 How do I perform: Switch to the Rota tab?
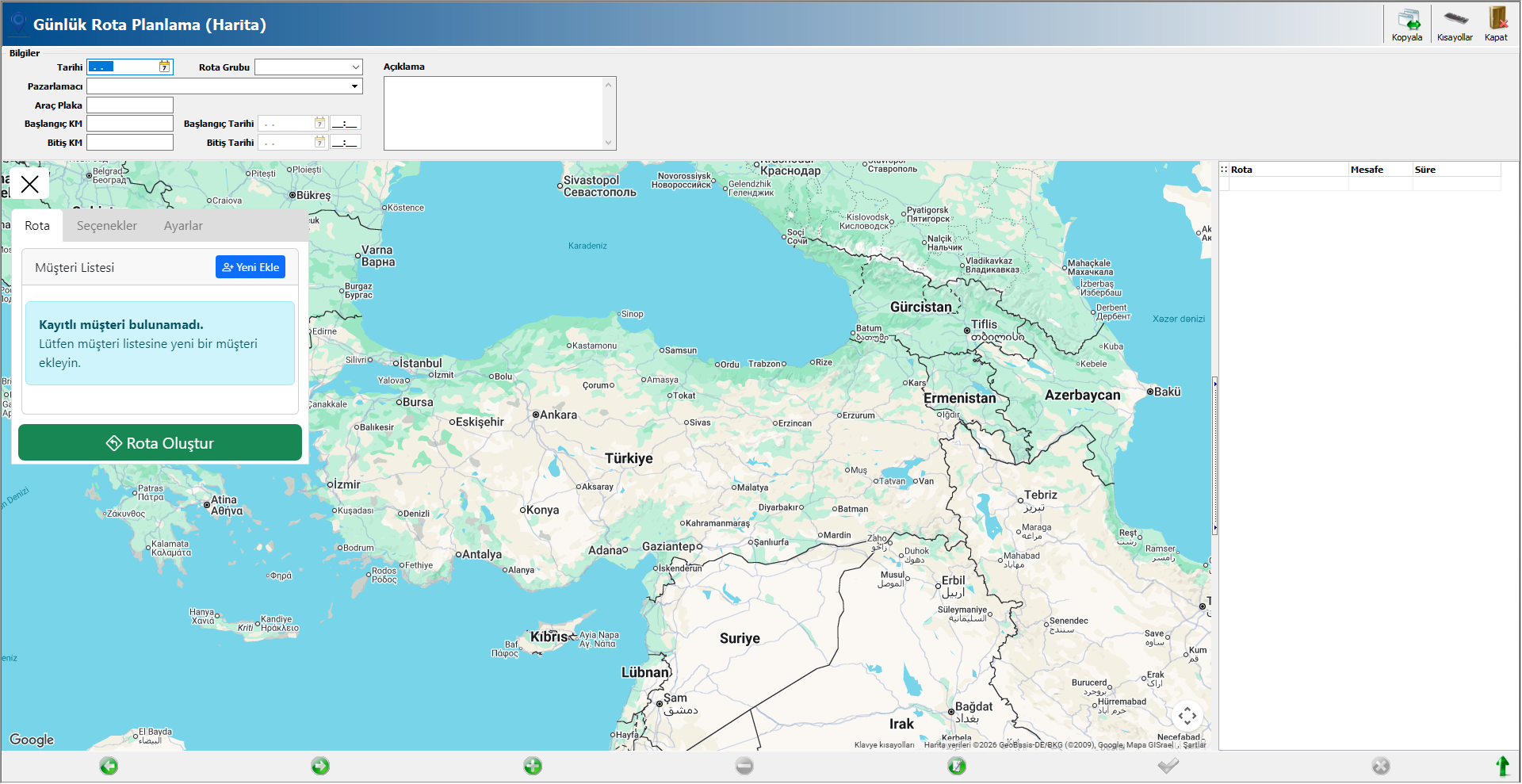click(37, 226)
